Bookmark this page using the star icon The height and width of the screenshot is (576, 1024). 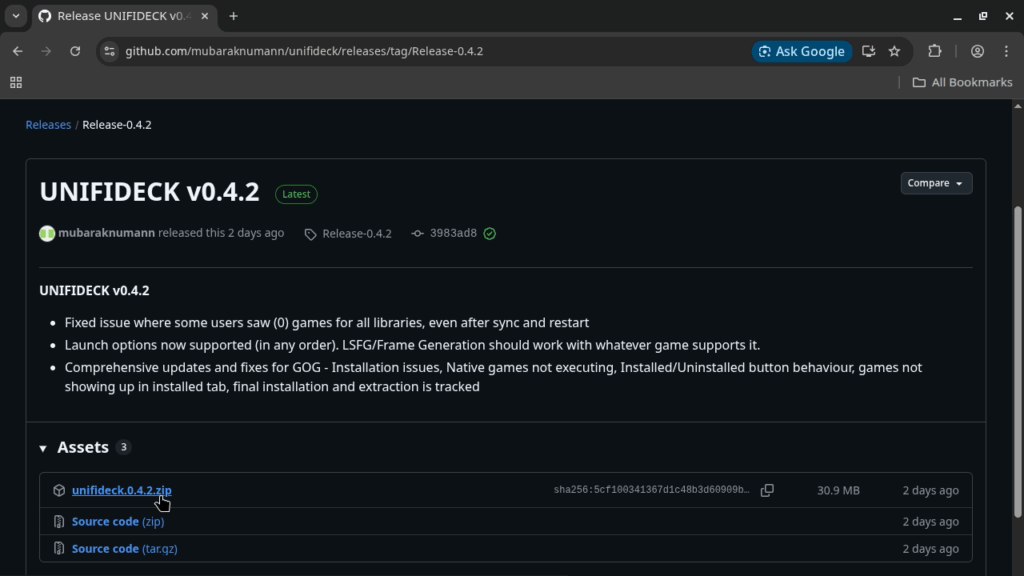894,51
